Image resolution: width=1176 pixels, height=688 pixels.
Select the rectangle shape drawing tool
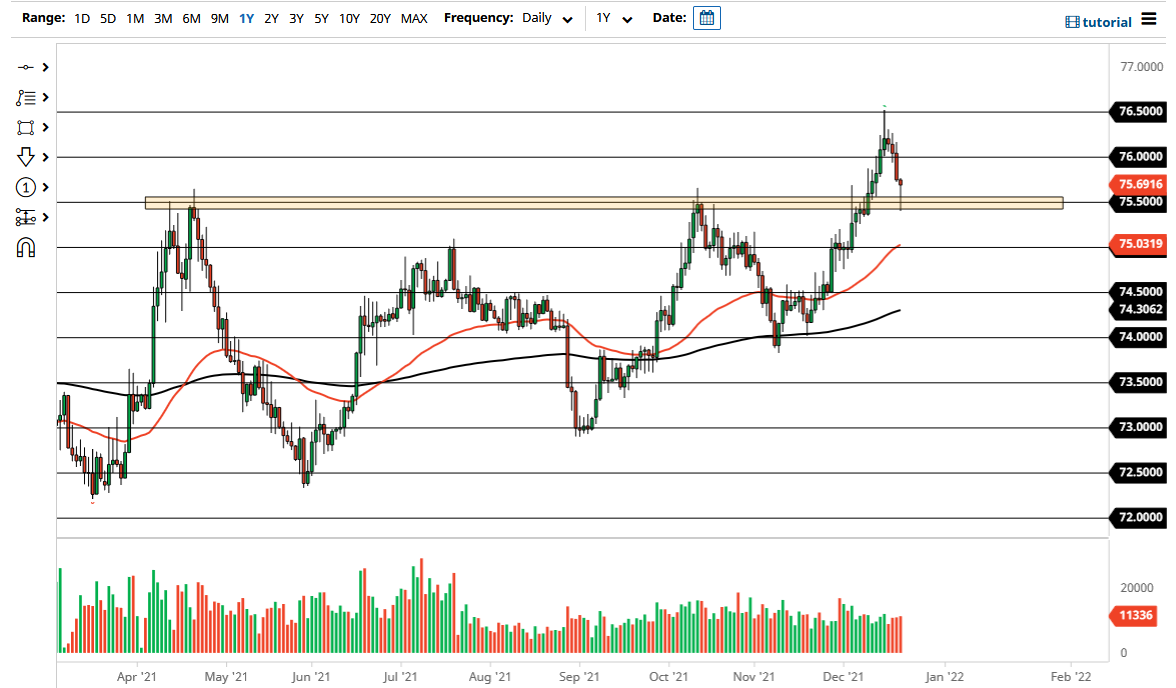27,127
